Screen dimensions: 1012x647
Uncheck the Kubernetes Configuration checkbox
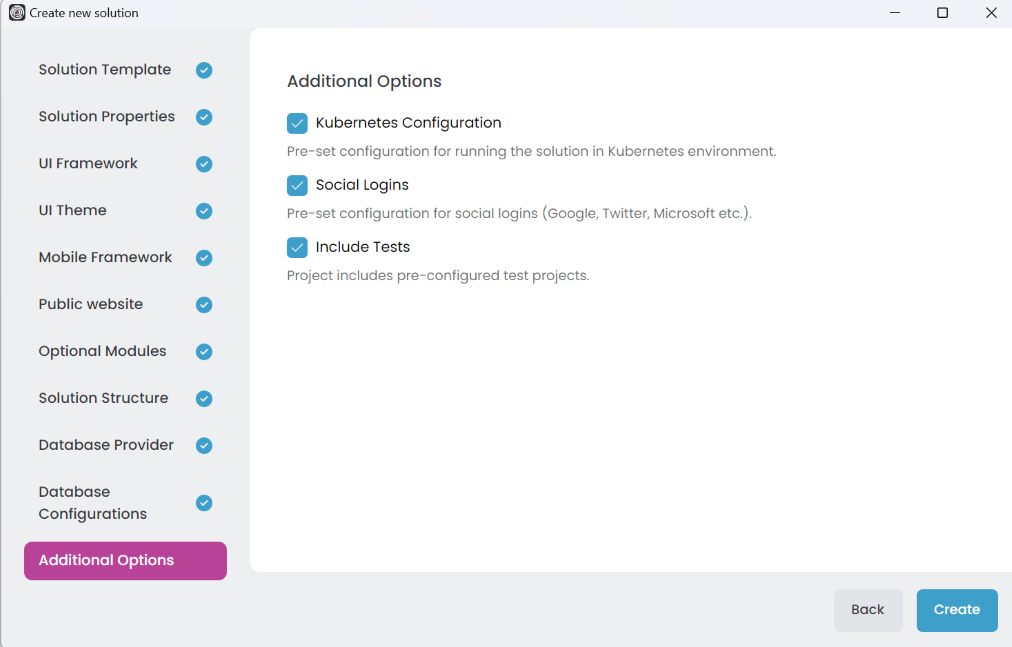(297, 123)
